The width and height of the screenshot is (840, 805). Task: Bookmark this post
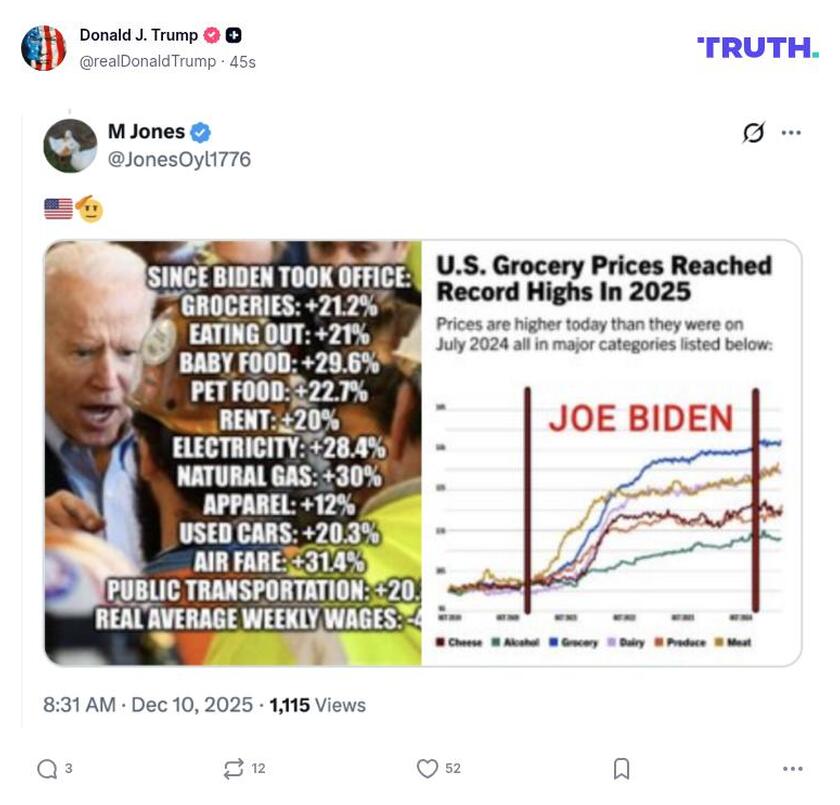621,768
